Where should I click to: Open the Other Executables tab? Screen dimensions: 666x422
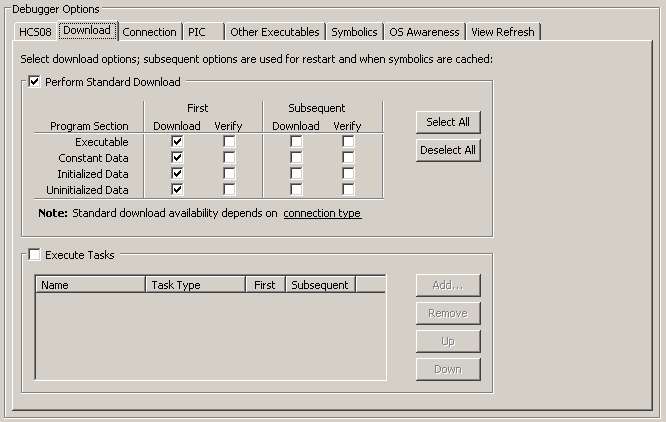pos(275,32)
